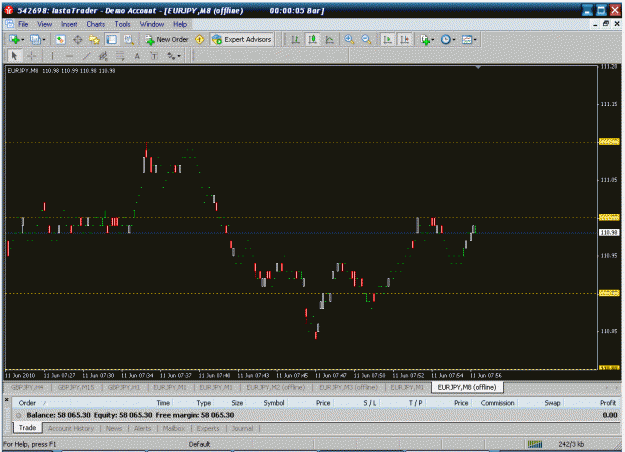Open the Insert menu
Viewport: 625px width, 452px height.
coord(69,24)
